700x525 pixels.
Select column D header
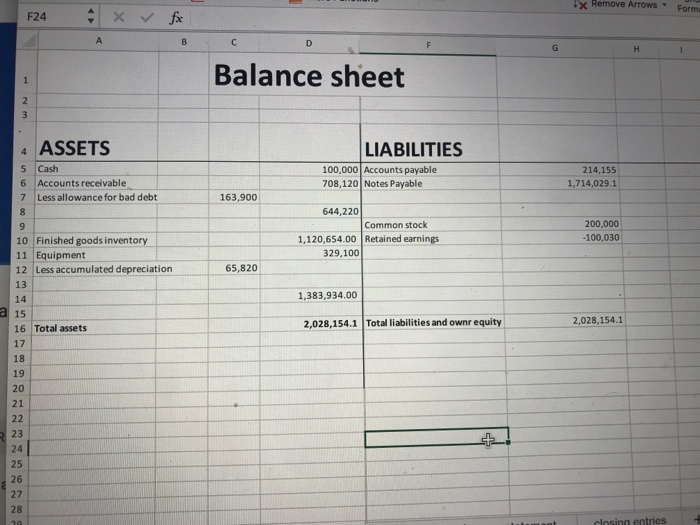pyautogui.click(x=308, y=43)
